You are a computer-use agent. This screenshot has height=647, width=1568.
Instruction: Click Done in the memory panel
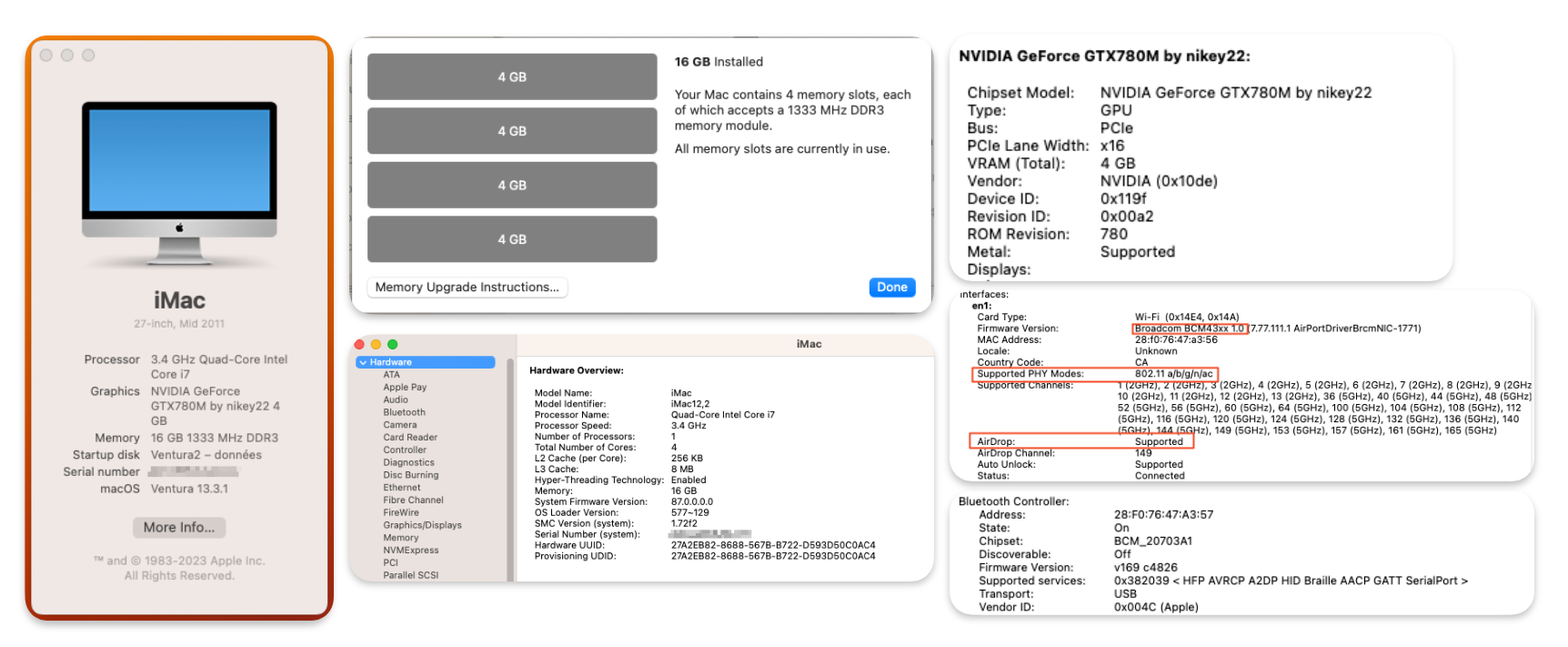click(x=892, y=288)
